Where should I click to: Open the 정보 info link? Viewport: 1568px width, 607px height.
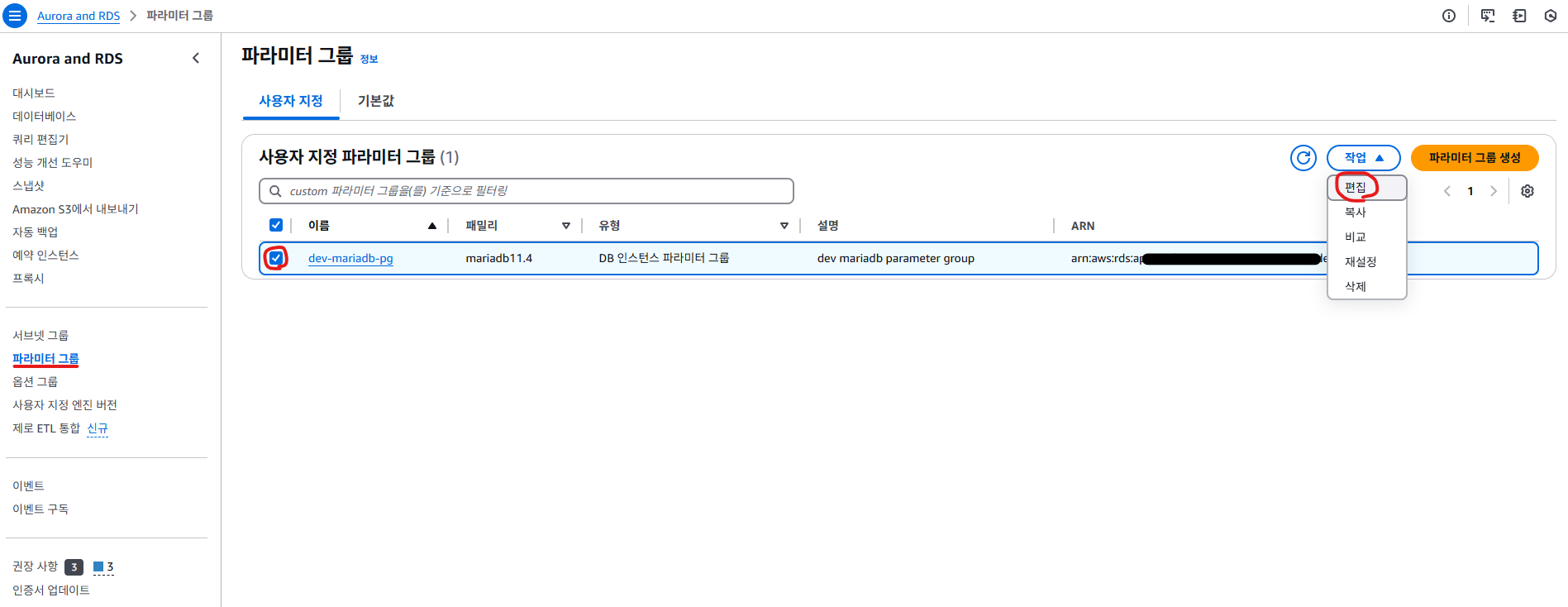(369, 60)
